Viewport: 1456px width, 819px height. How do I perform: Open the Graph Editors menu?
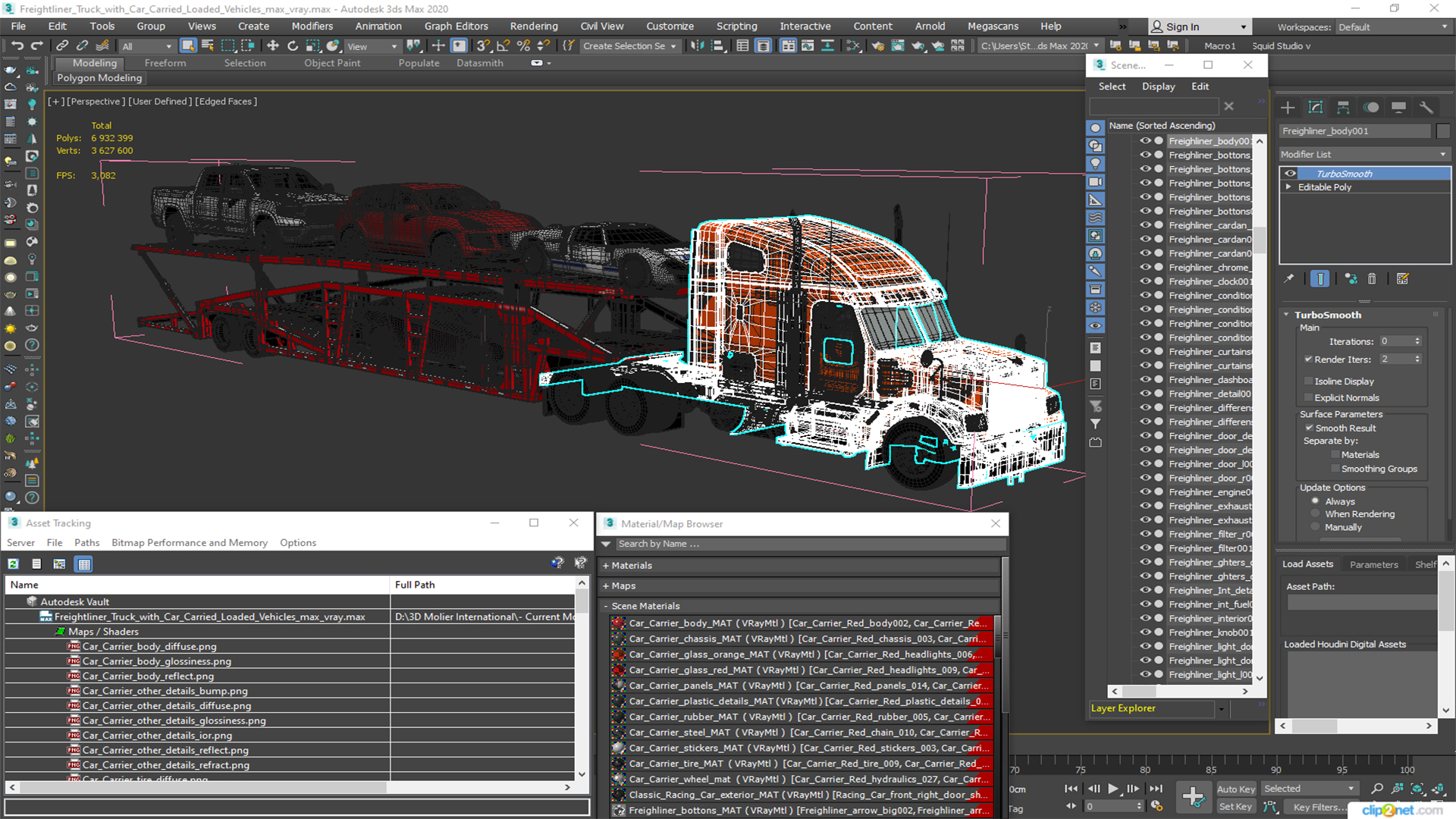pyautogui.click(x=457, y=27)
